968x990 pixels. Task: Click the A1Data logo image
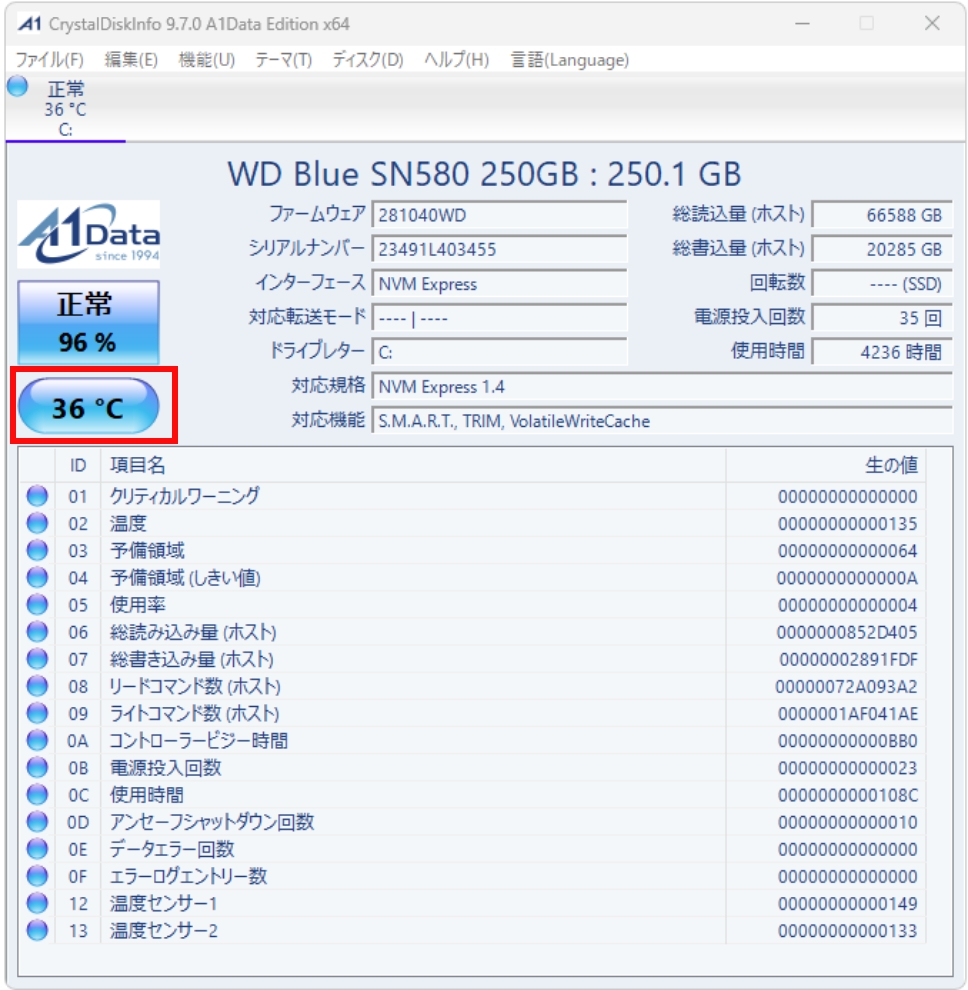point(88,234)
